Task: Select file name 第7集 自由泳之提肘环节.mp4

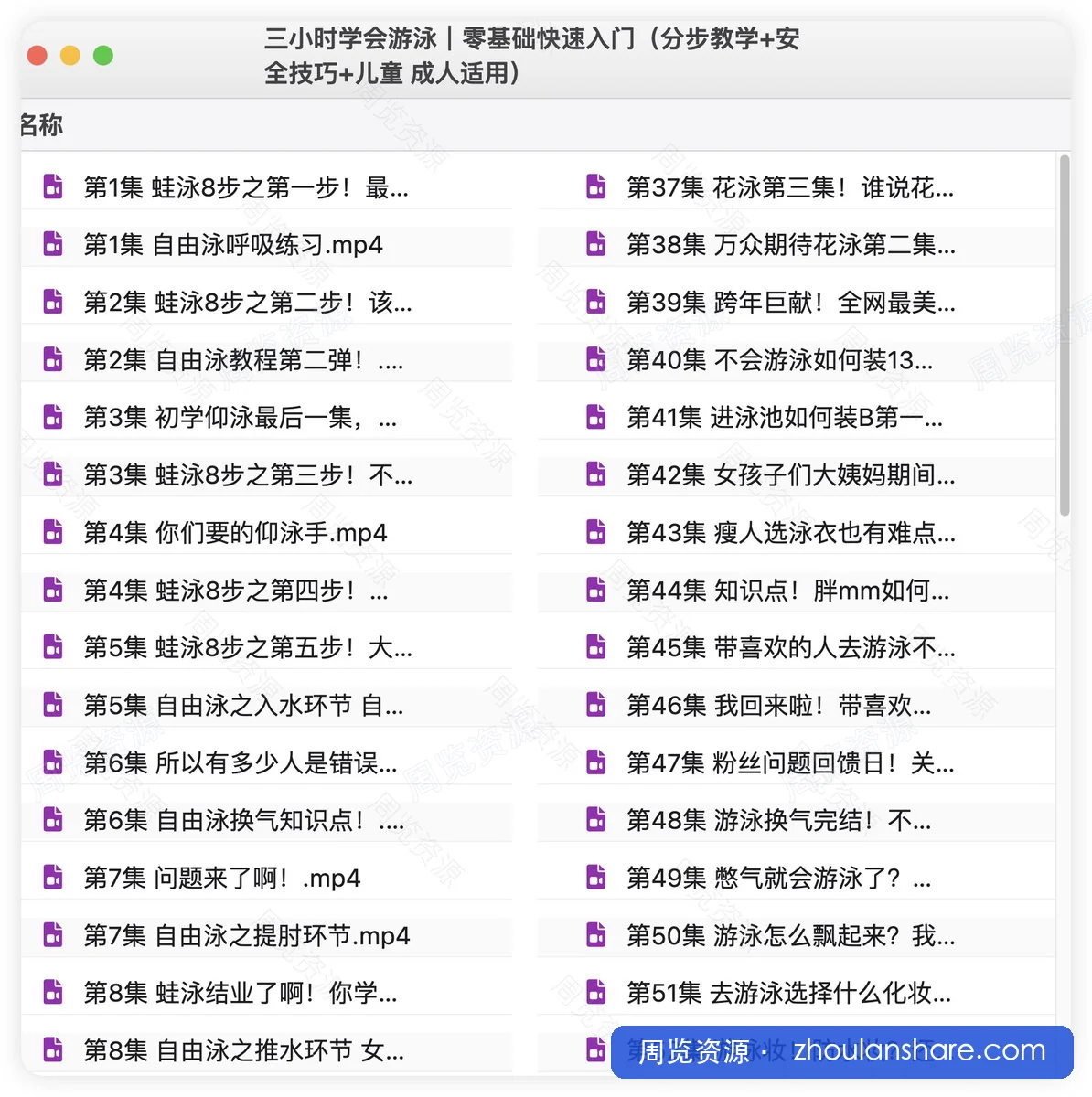Action: (247, 935)
